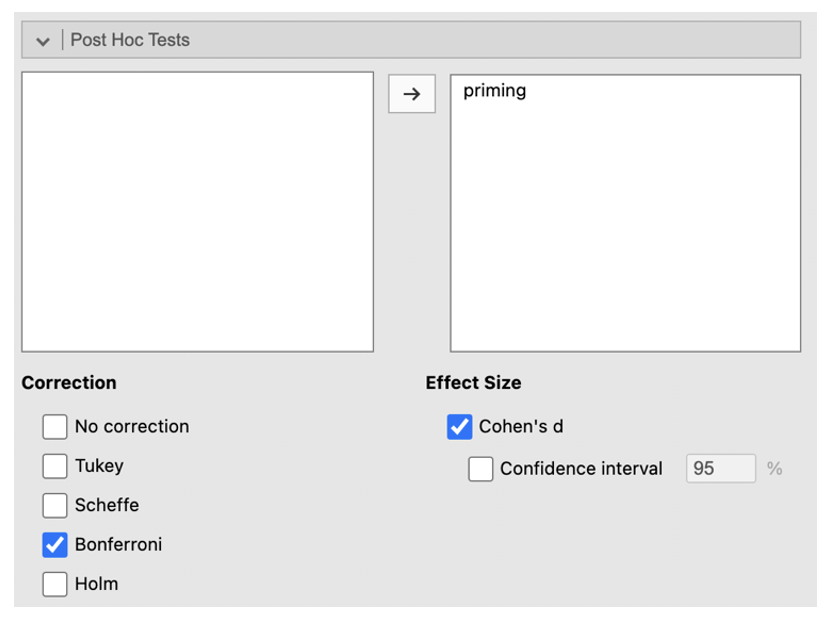The width and height of the screenshot is (830, 624).
Task: Click the Tukey label text
Action: coord(99,466)
